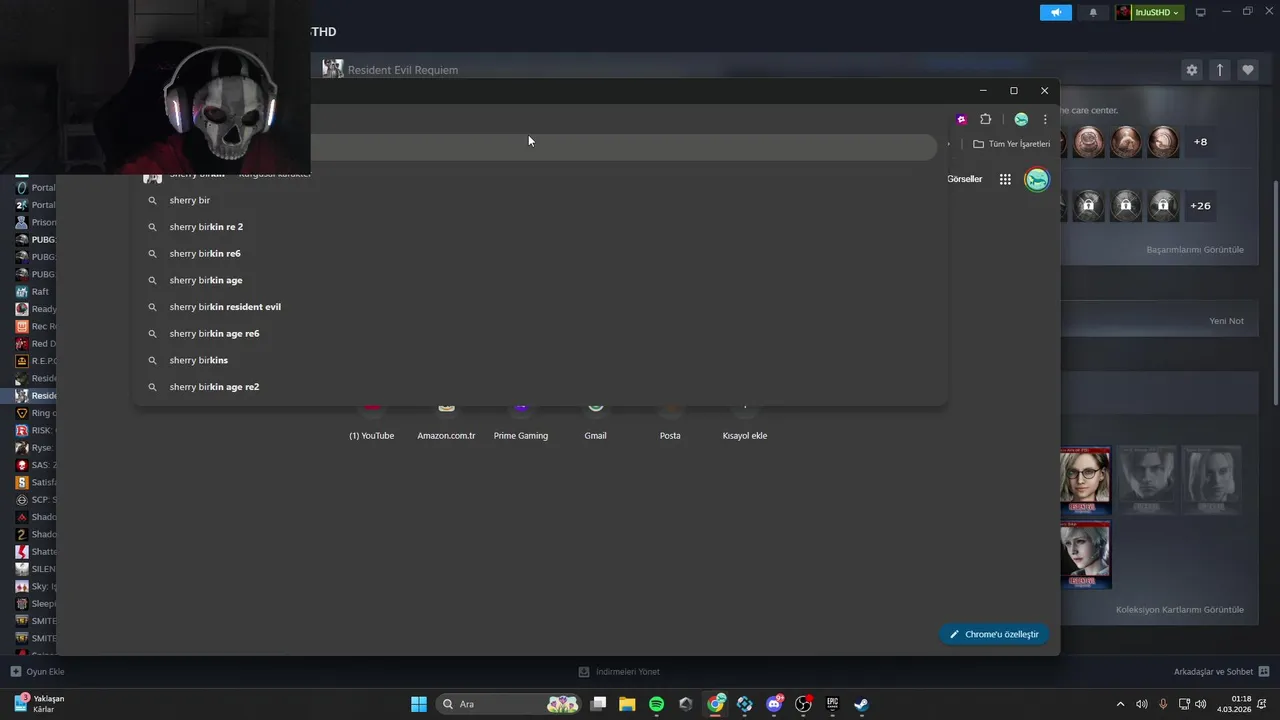Open game settings gear in Steam
The width and height of the screenshot is (1280, 720).
1191,70
